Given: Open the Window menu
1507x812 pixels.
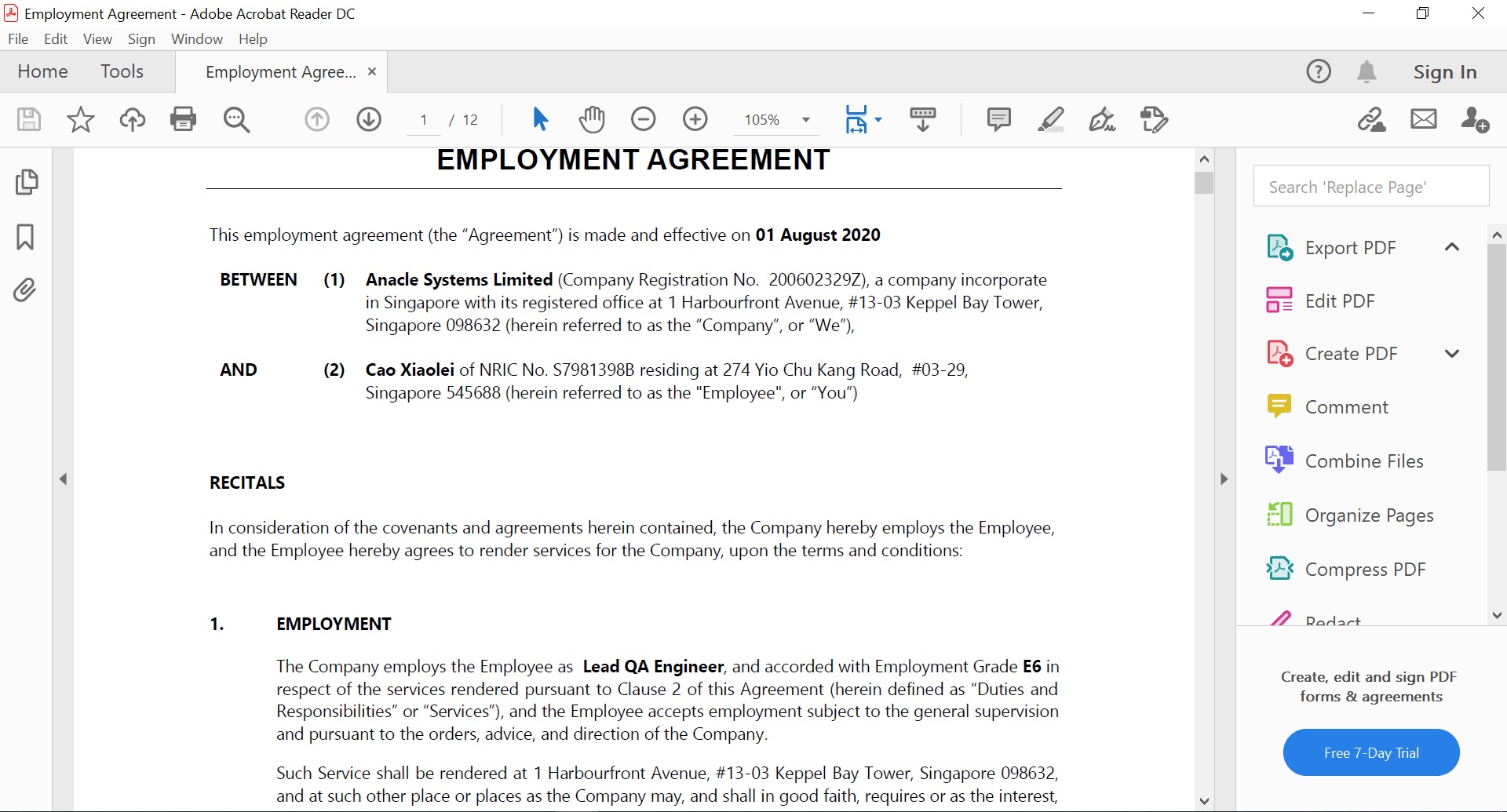Looking at the screenshot, I should [x=196, y=38].
